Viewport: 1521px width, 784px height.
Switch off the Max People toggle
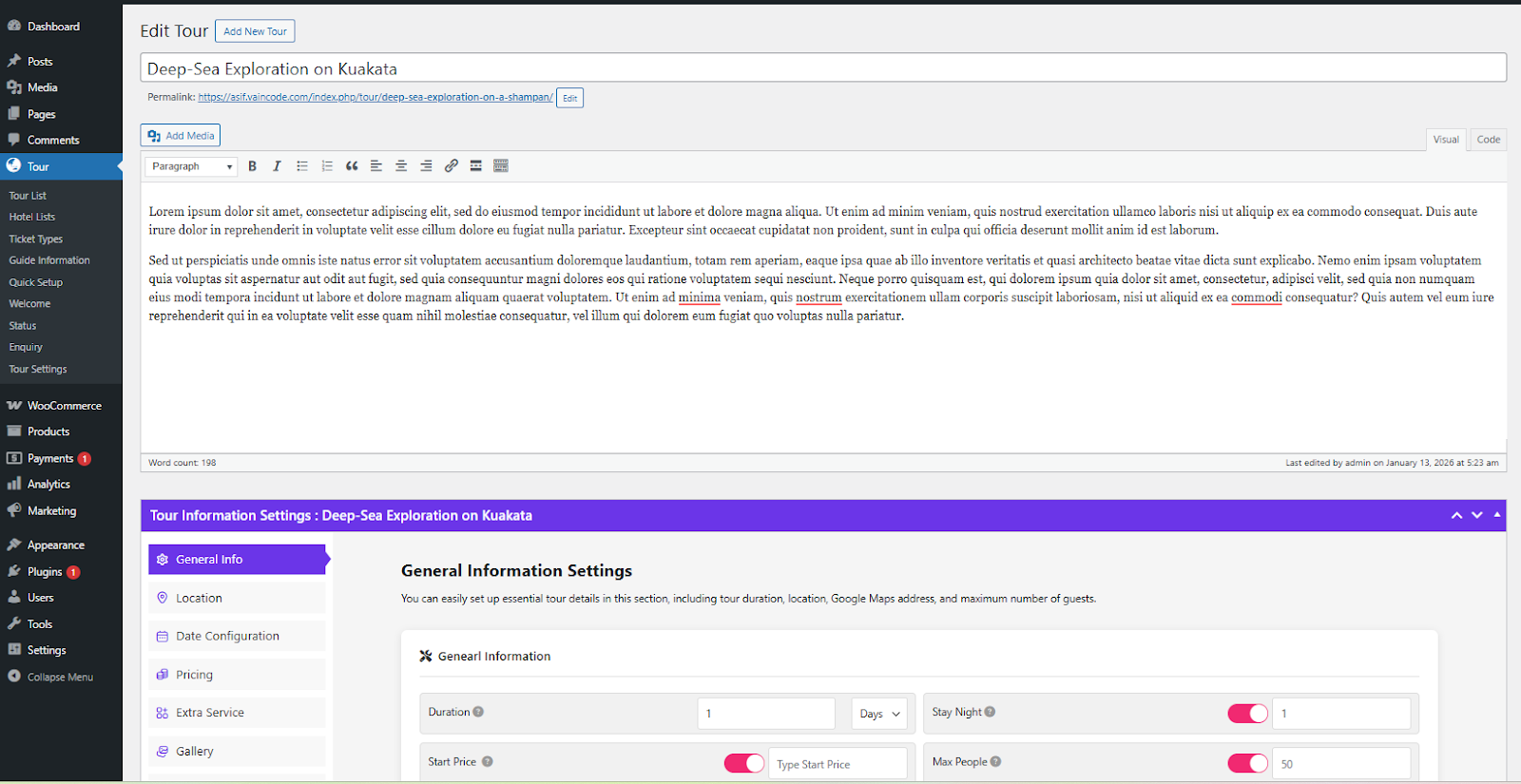[1247, 763]
